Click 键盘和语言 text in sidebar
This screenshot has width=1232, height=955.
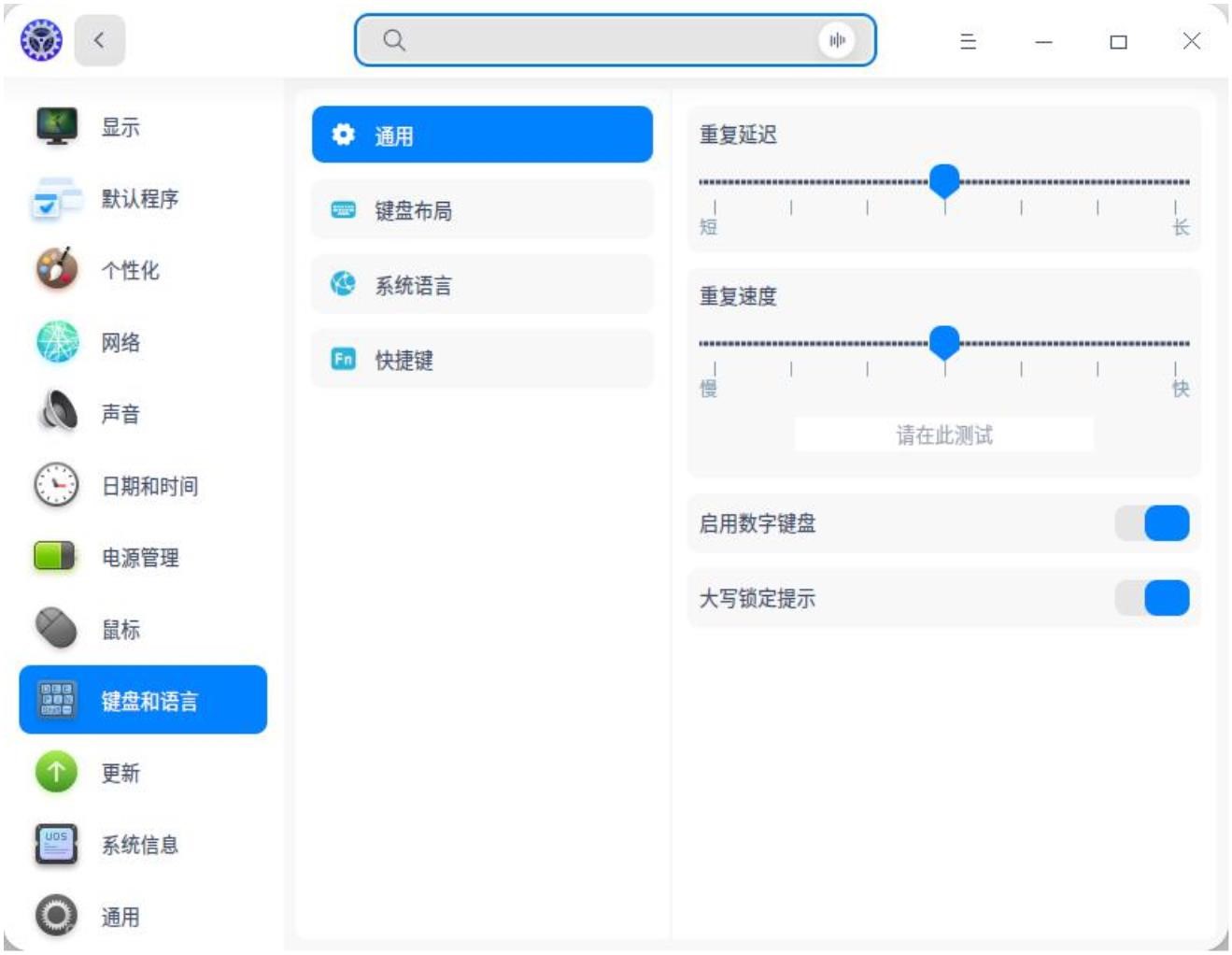(x=149, y=701)
